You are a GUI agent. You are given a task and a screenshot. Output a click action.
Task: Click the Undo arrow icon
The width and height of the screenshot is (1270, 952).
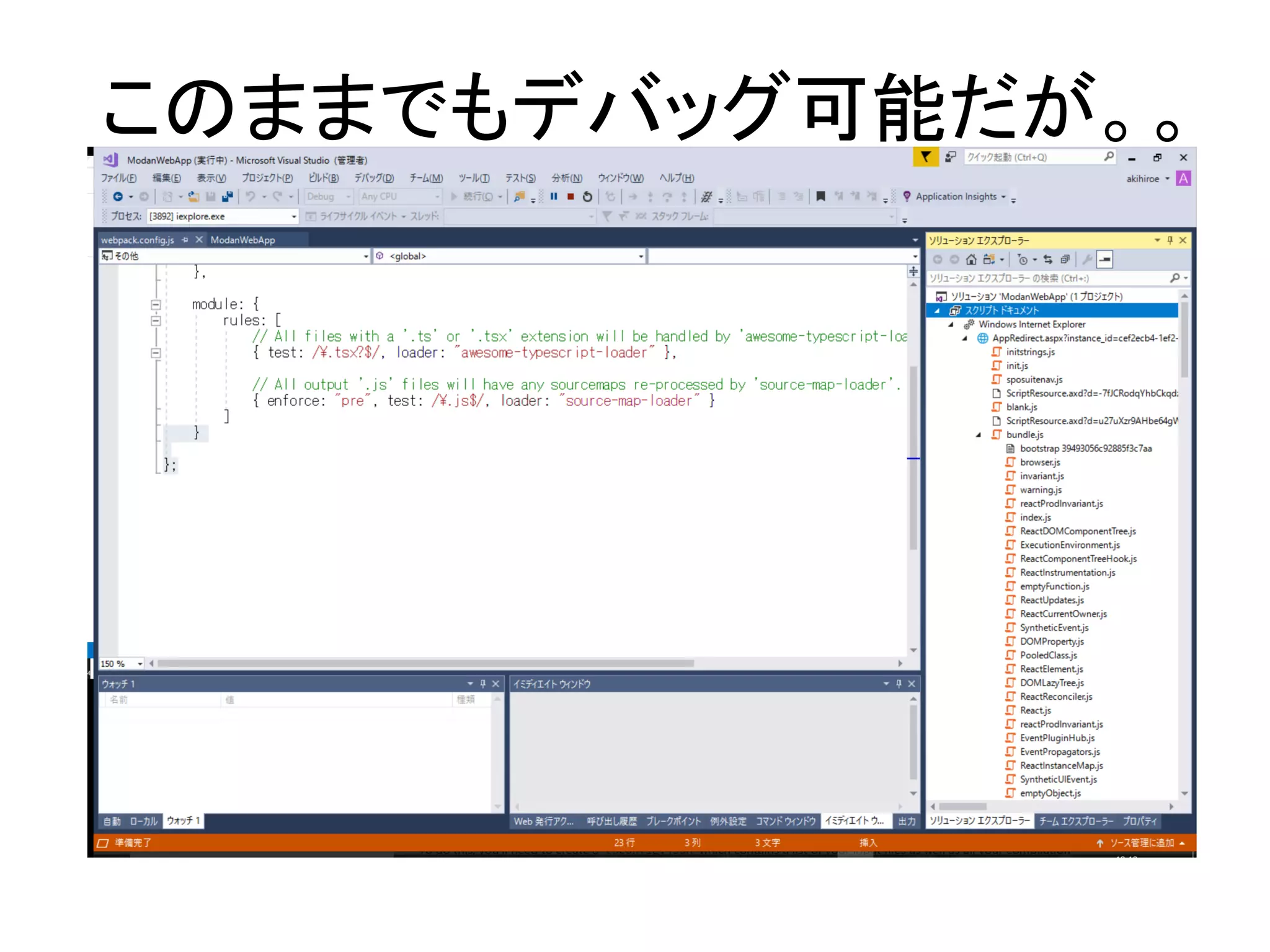[250, 196]
